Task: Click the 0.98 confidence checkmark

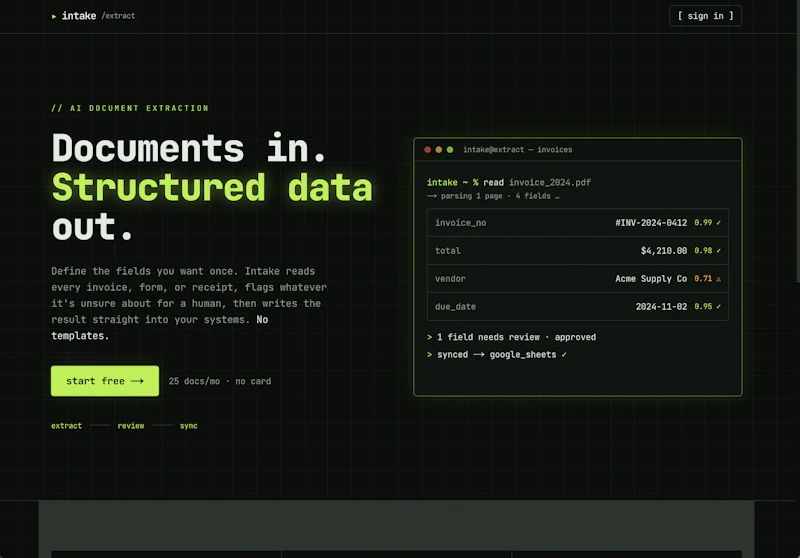Action: coord(718,250)
